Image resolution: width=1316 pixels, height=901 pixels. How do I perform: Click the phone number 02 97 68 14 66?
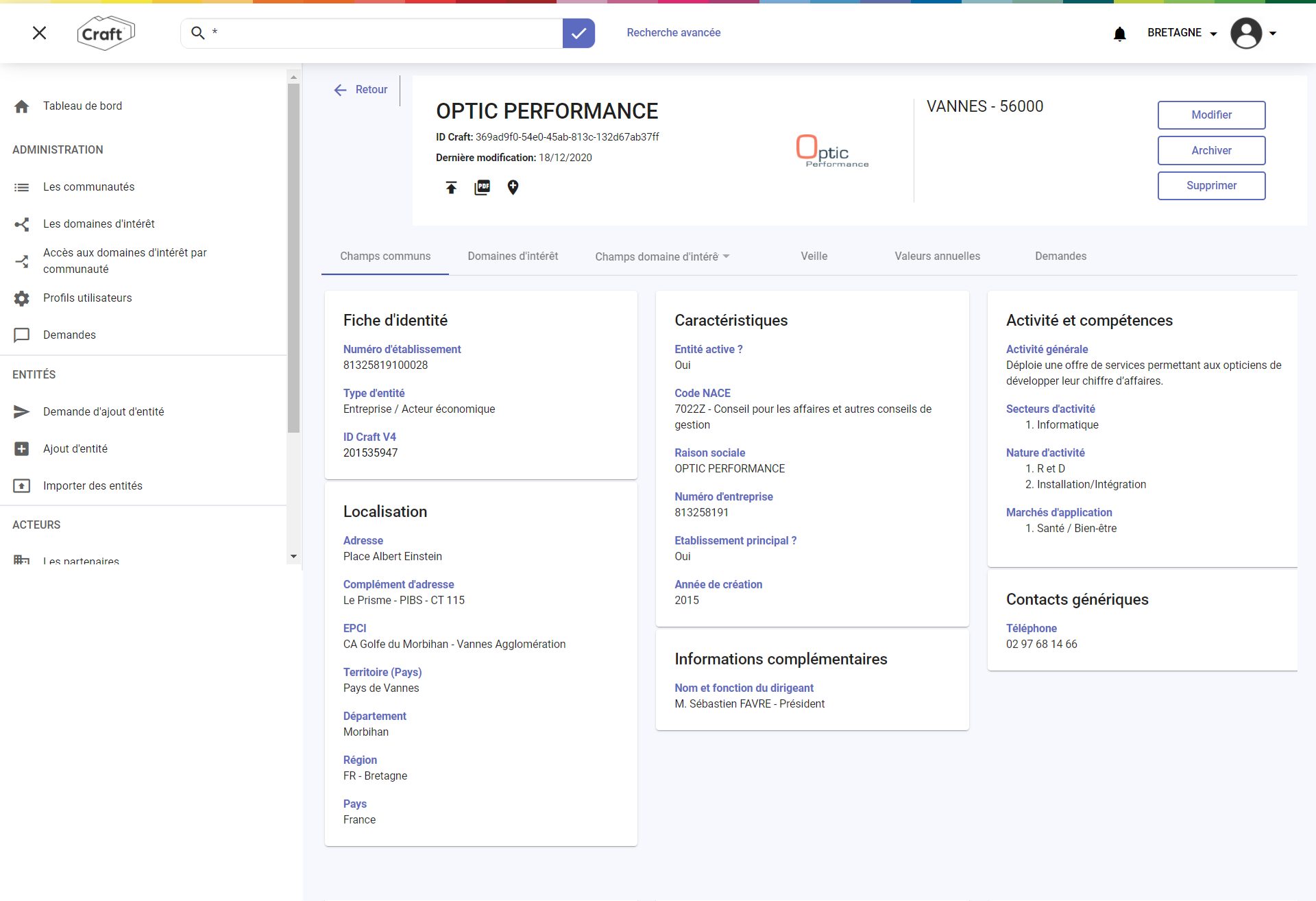pos(1041,645)
